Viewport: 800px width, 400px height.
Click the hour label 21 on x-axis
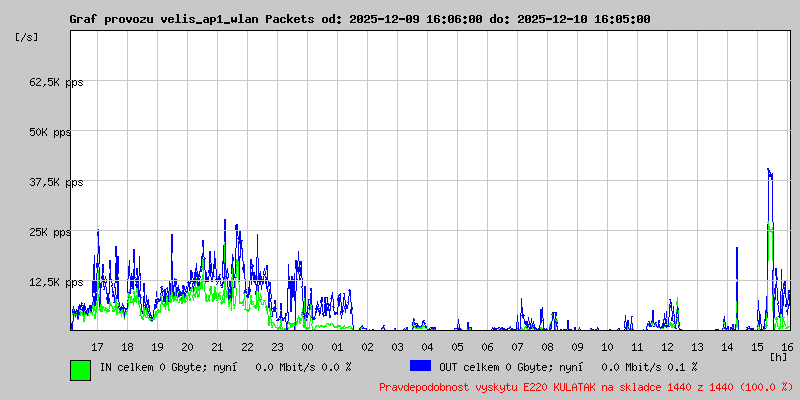coord(217,347)
